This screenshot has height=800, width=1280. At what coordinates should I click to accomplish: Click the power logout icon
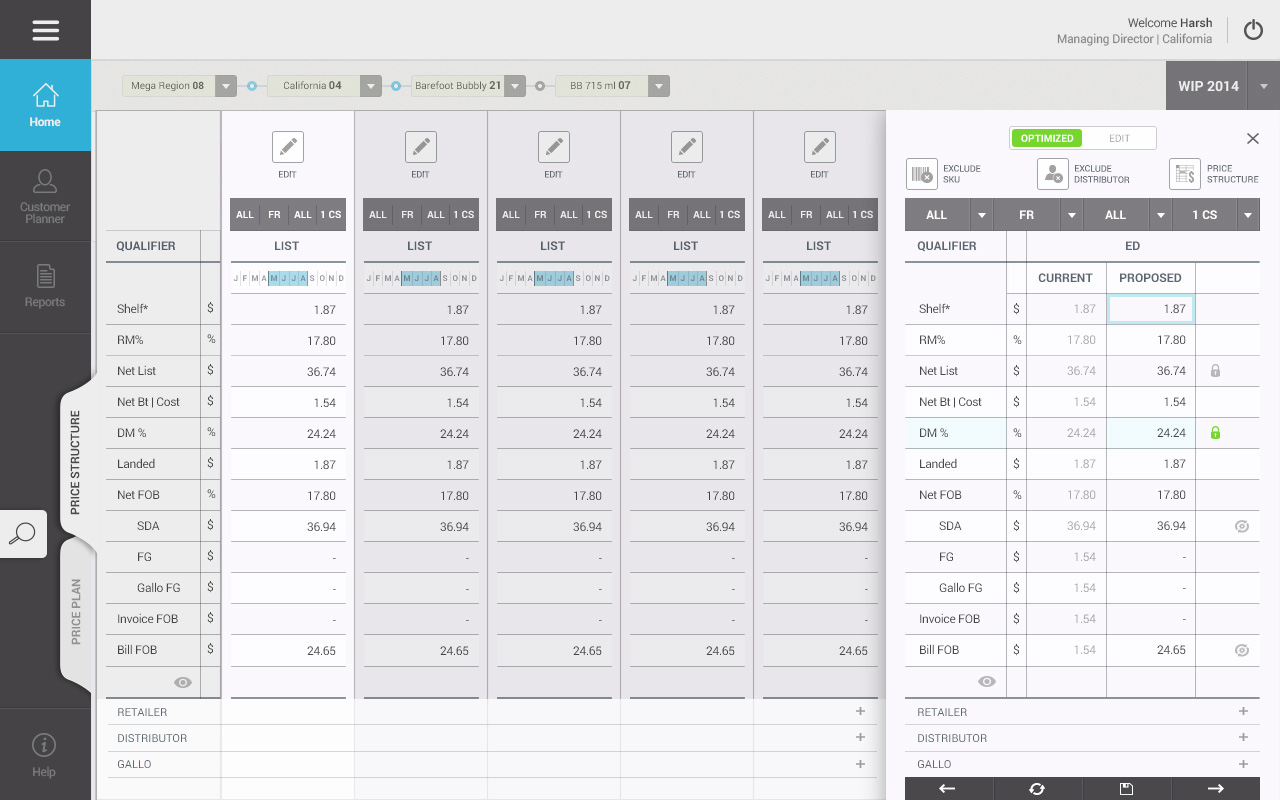(1253, 30)
